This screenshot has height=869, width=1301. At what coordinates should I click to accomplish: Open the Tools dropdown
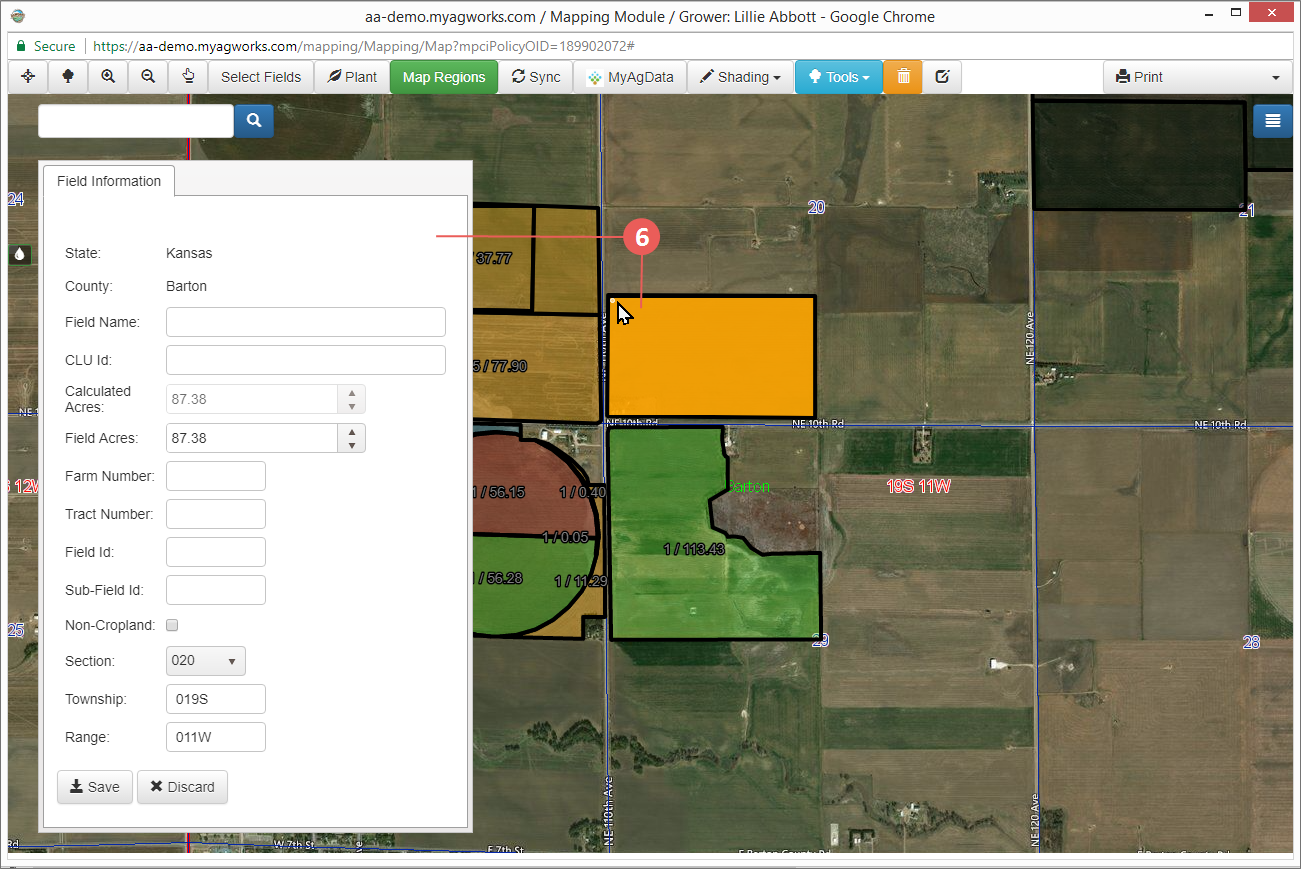[839, 77]
